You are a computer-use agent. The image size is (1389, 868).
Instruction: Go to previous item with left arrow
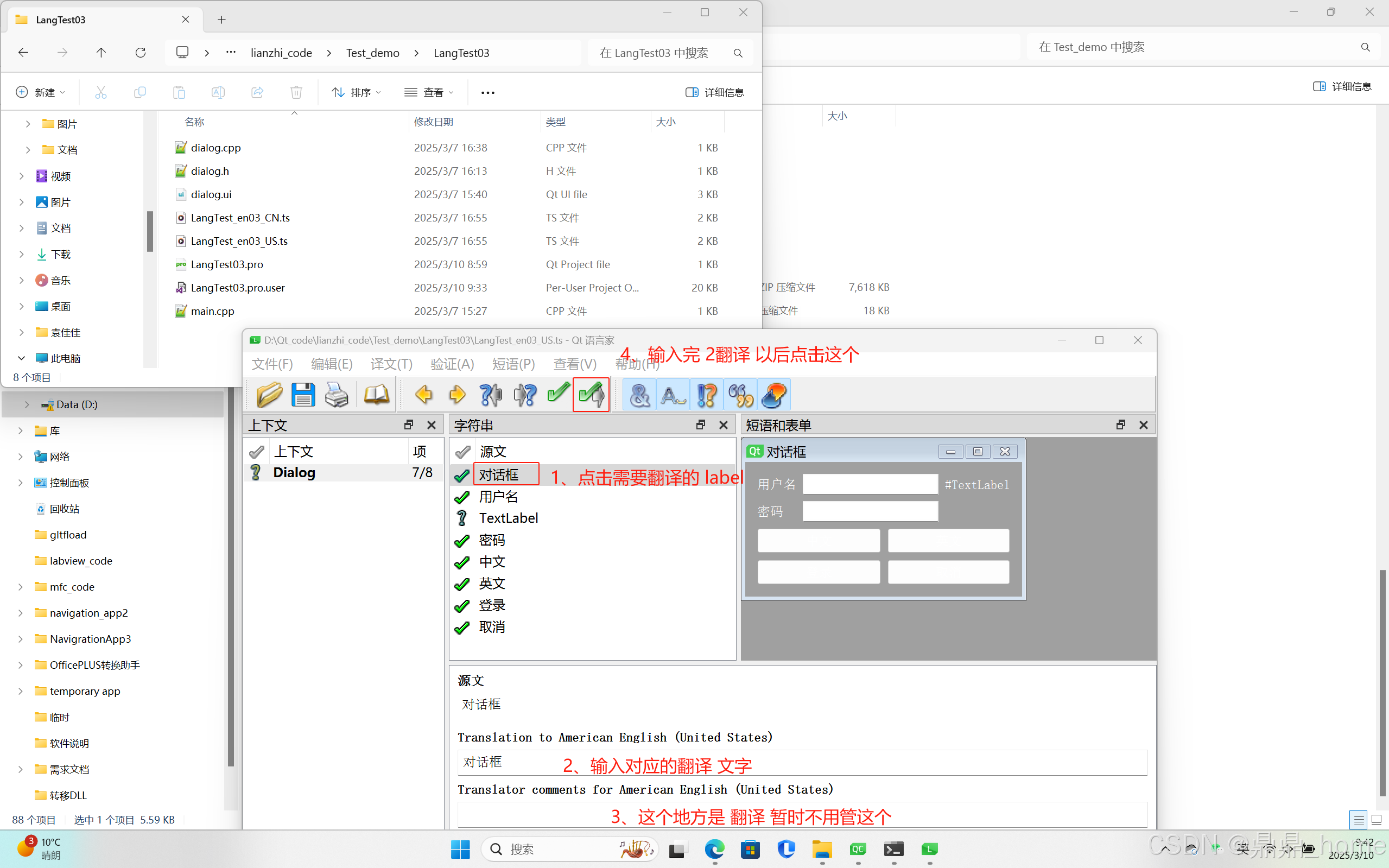[423, 395]
